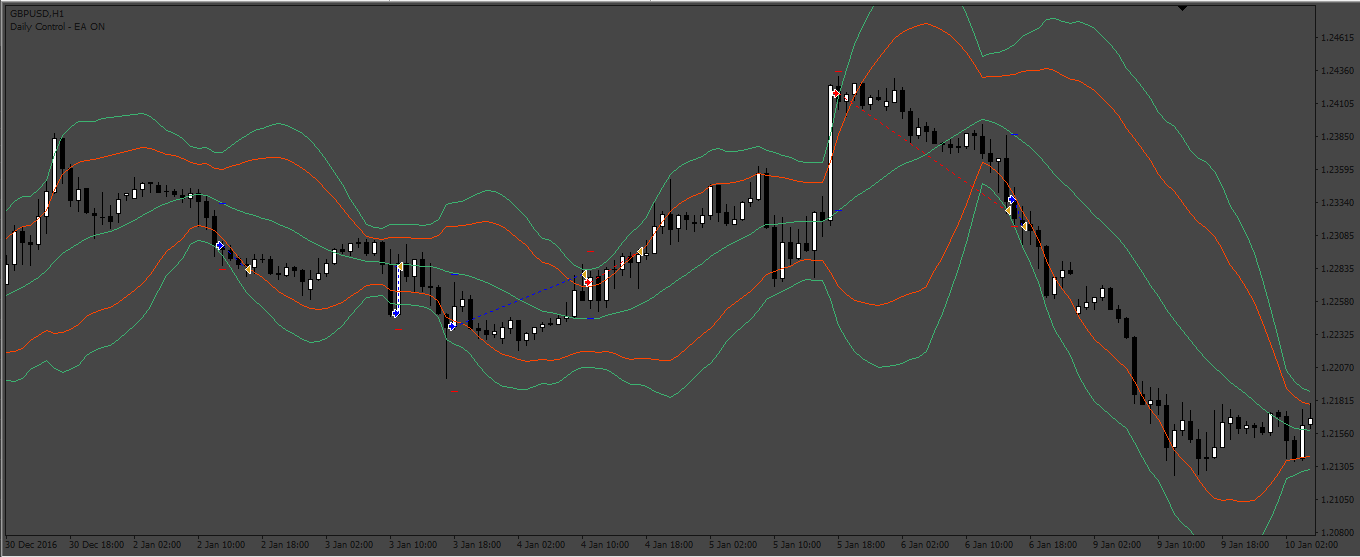This screenshot has height=557, width=1360.
Task: Select the blue arrow starting the dashed blue line
Action: (x=452, y=326)
